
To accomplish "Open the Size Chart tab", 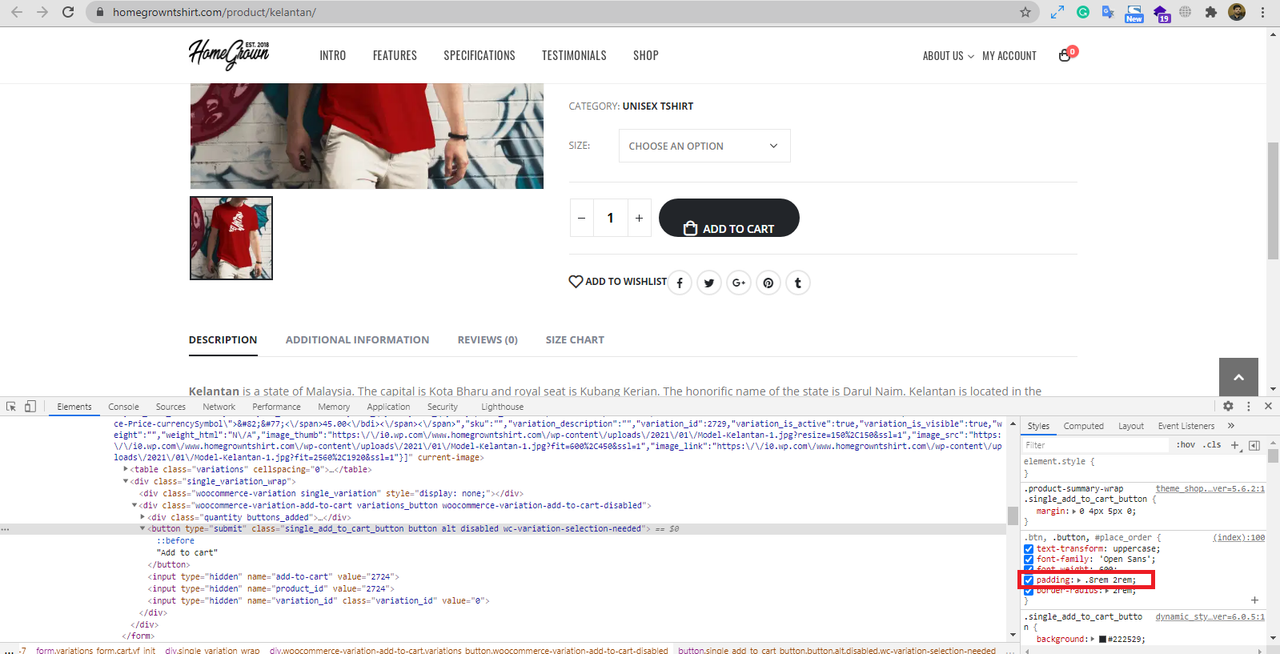I will click(x=575, y=340).
